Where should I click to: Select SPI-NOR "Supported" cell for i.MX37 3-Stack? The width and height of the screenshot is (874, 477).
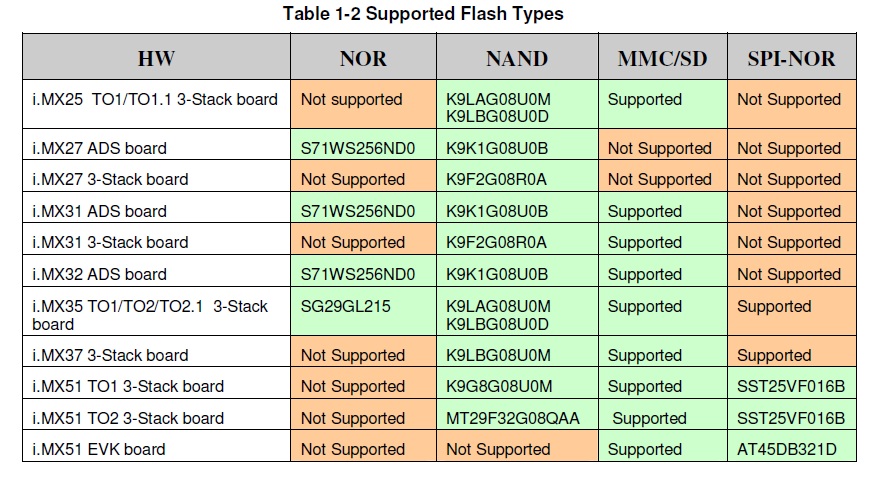774,355
